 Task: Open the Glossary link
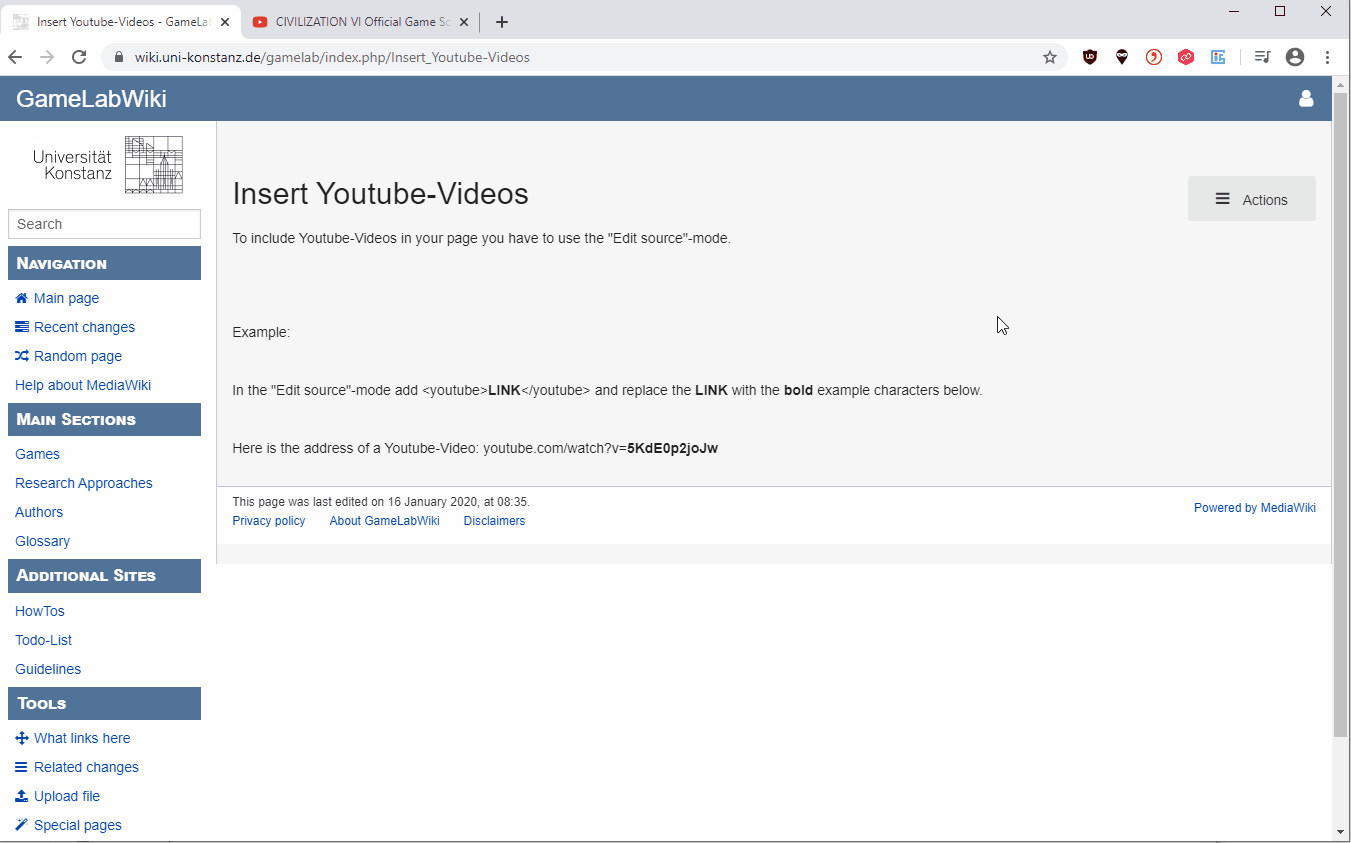[x=42, y=541]
